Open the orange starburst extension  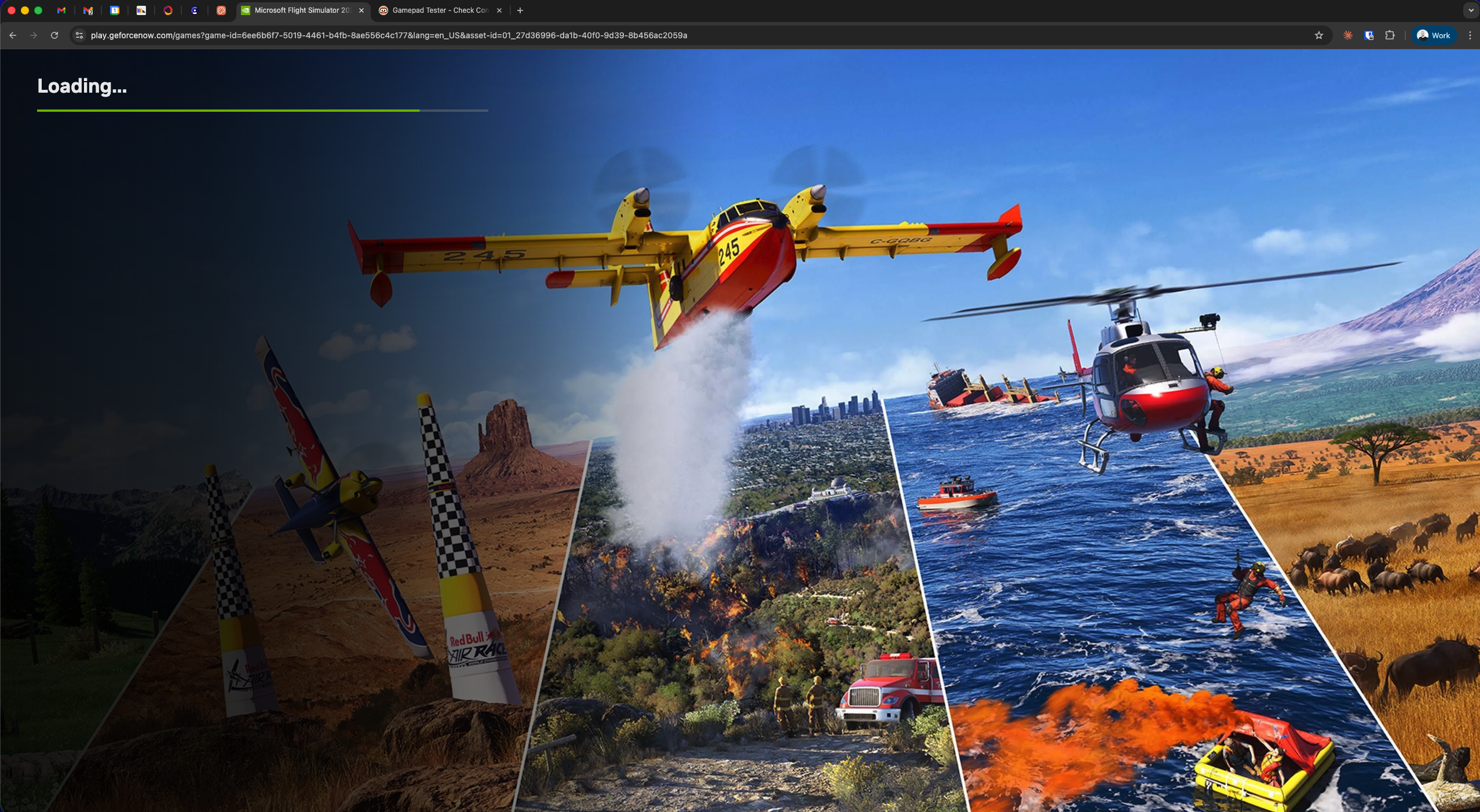tap(1348, 35)
